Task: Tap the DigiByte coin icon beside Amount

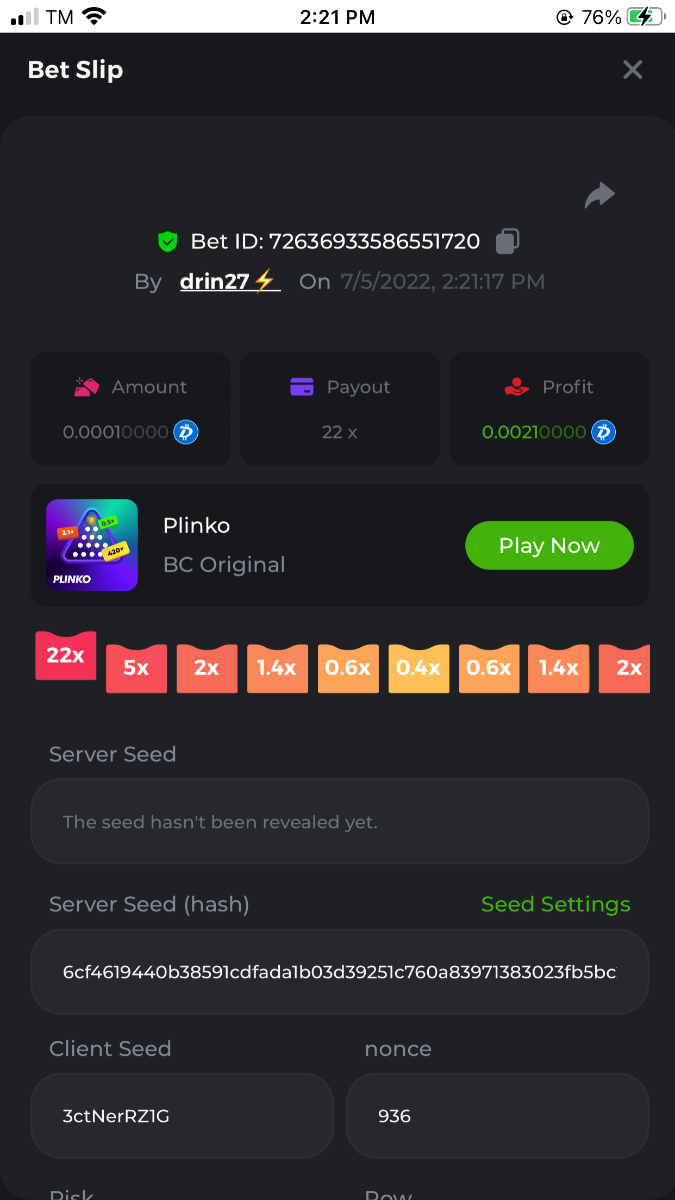Action: [x=186, y=432]
